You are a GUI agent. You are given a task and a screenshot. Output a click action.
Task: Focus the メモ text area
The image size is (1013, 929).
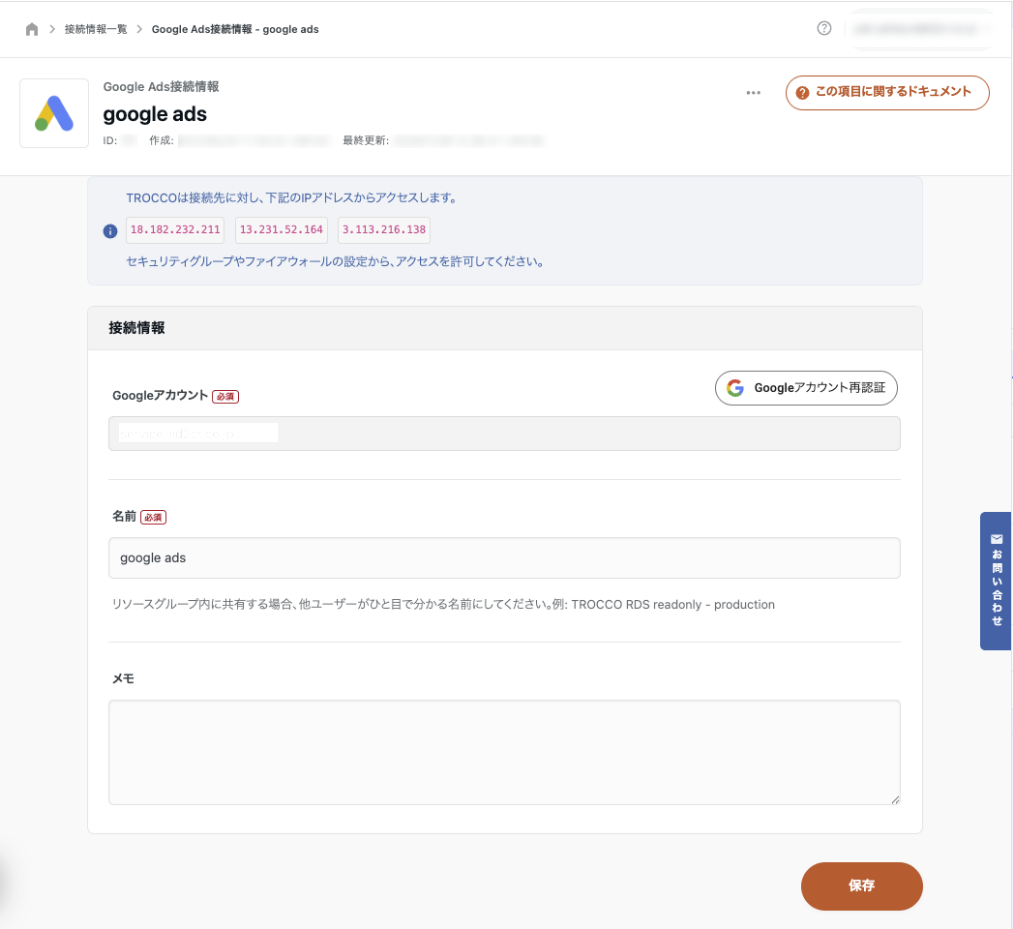point(504,752)
